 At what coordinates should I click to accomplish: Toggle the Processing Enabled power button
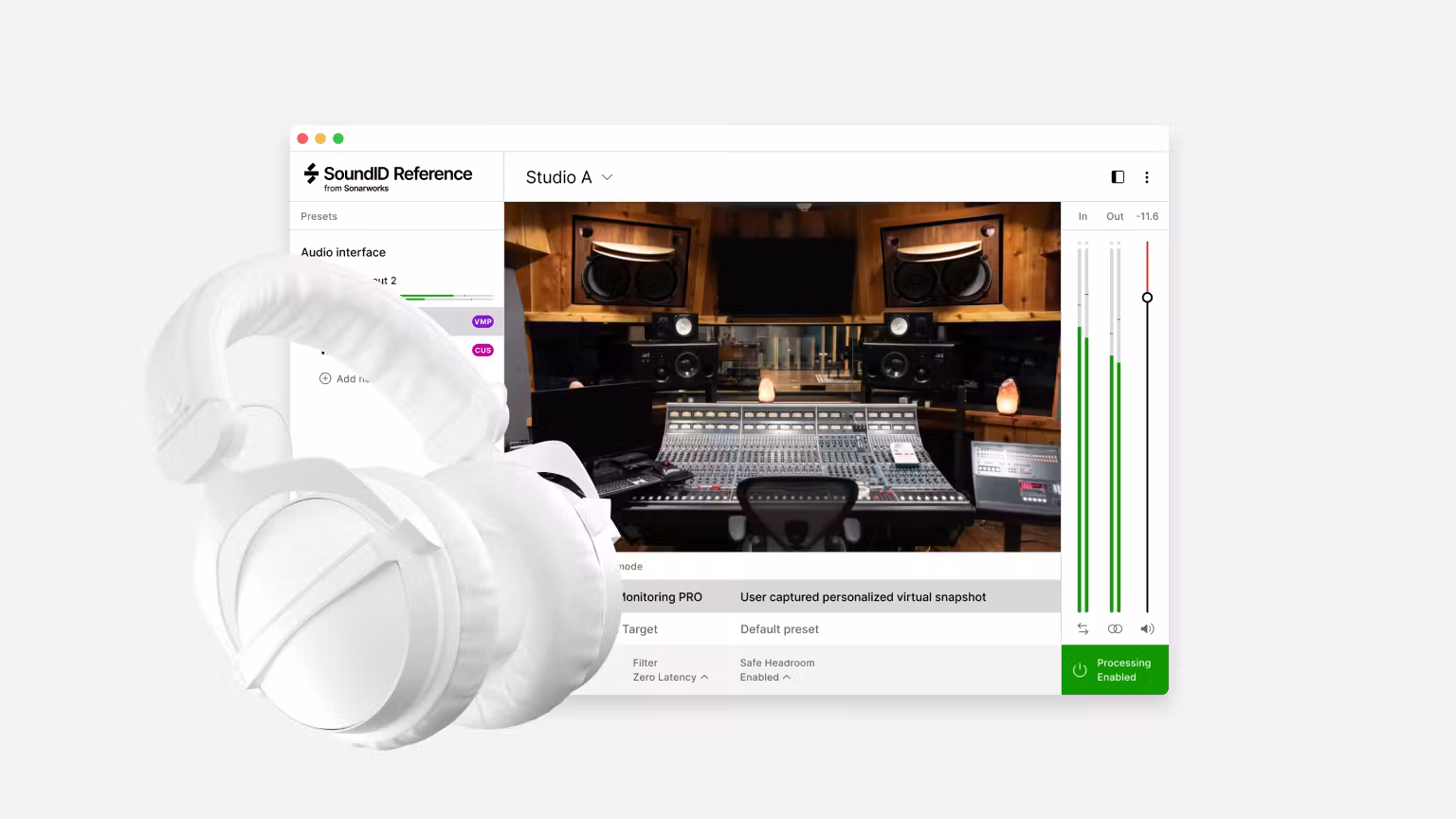pos(1115,670)
